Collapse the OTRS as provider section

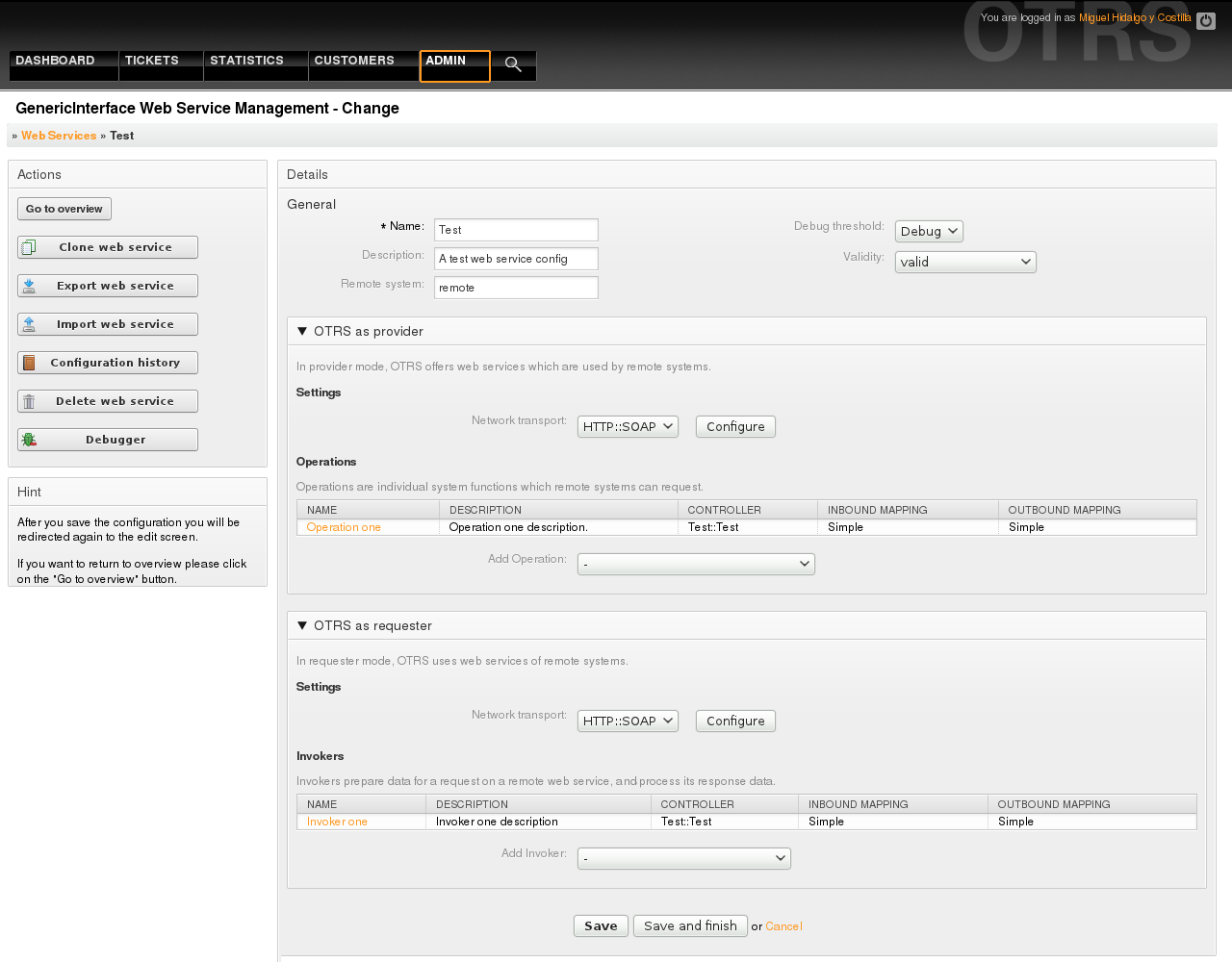coord(302,331)
